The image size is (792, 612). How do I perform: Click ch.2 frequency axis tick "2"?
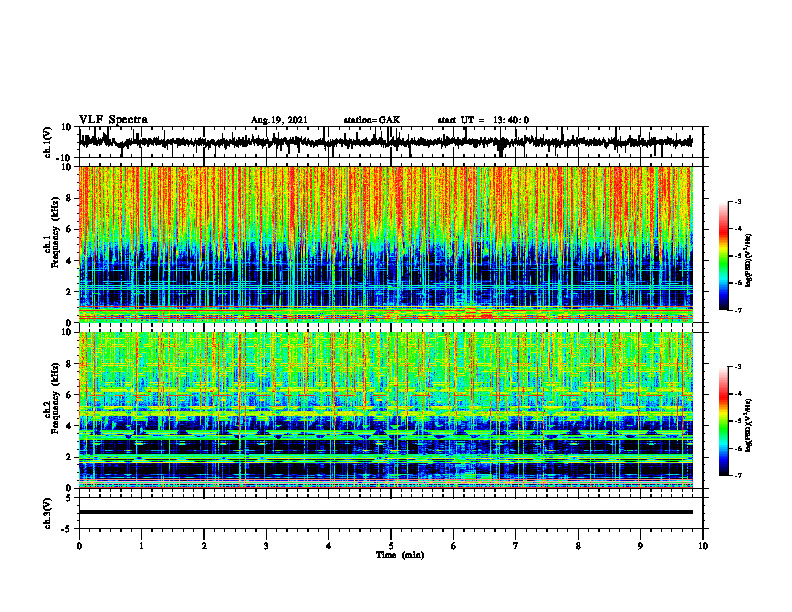(69, 457)
